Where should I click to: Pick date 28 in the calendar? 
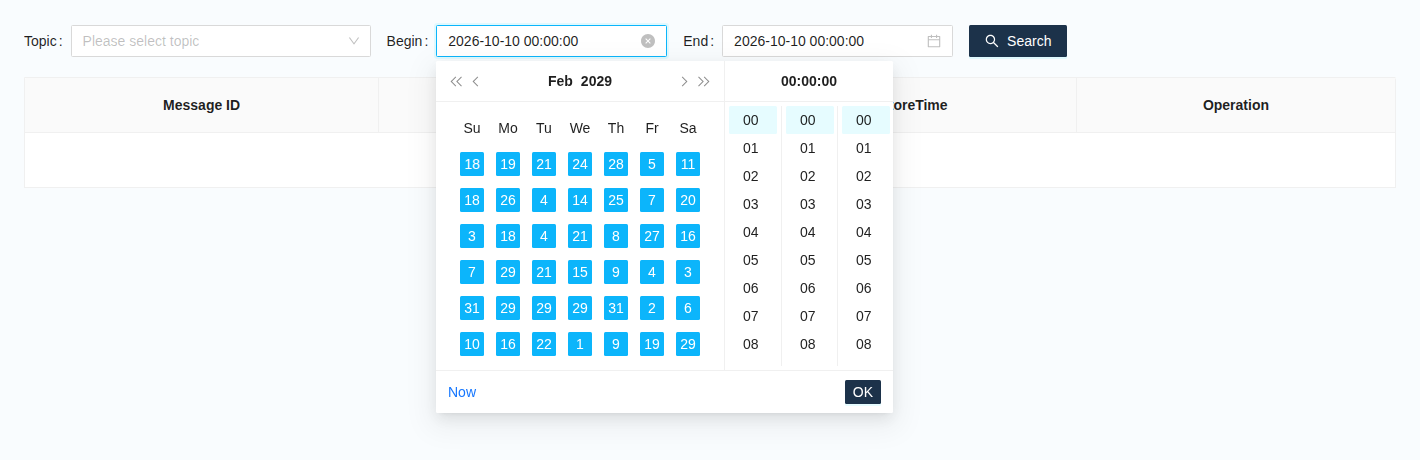tap(616, 164)
